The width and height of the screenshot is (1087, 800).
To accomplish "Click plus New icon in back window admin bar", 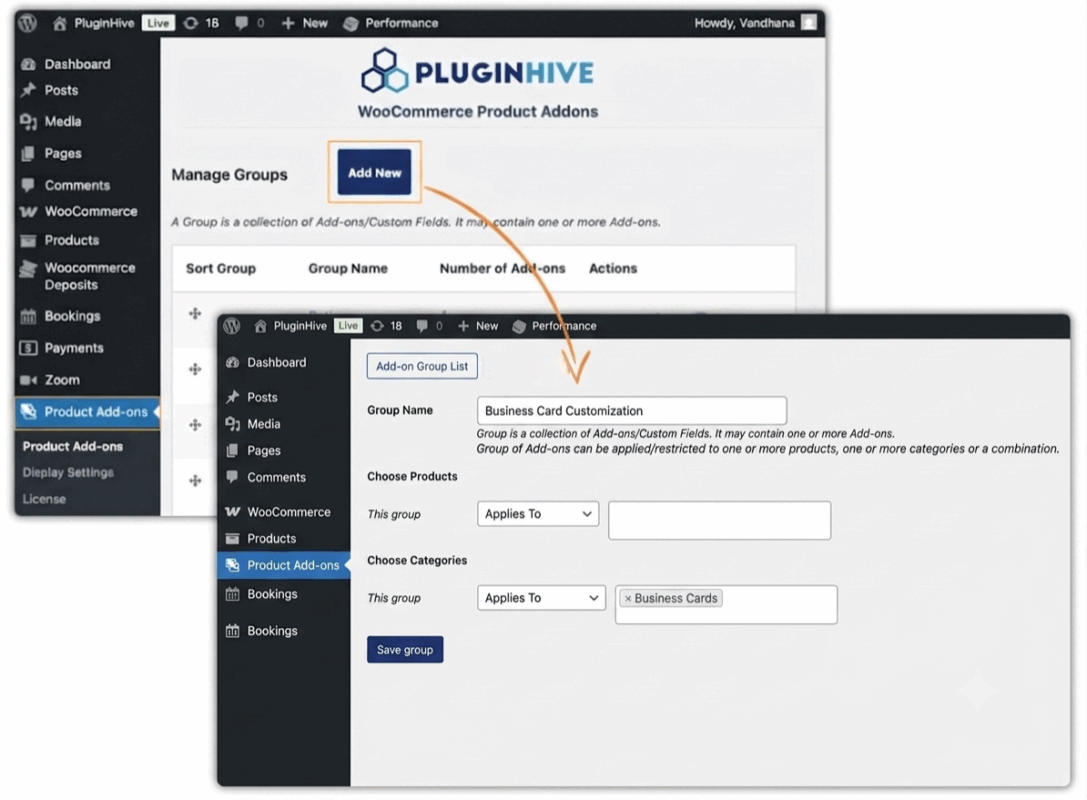I will (x=288, y=24).
